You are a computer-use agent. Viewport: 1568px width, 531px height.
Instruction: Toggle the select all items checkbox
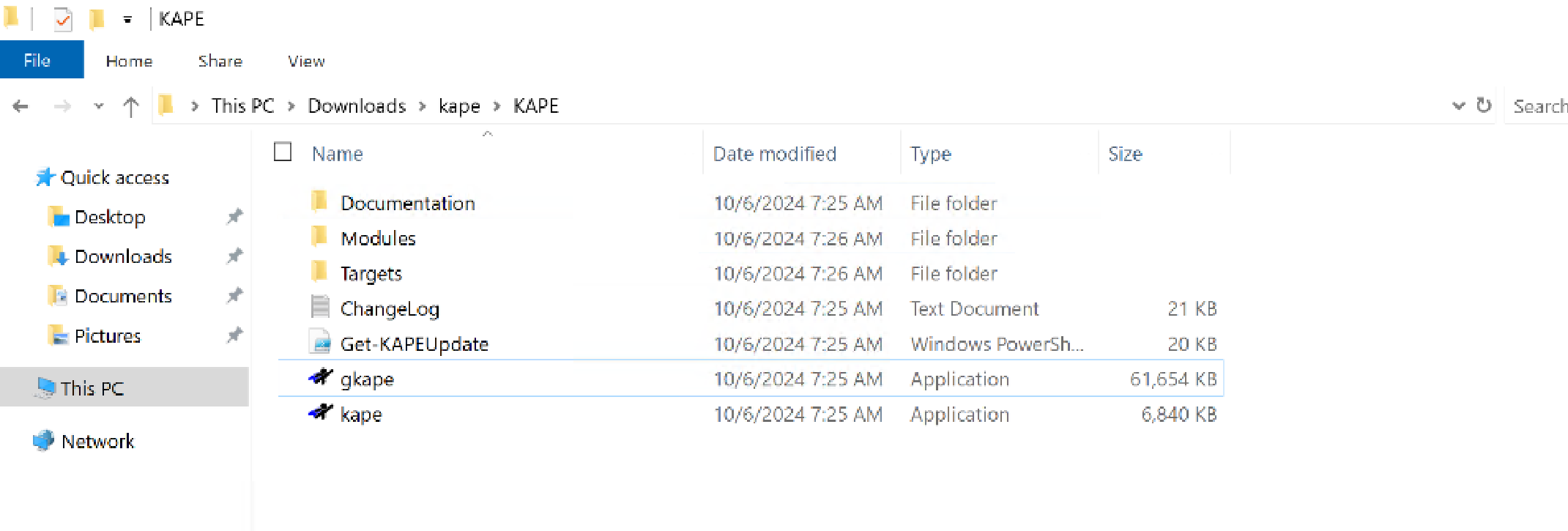283,152
